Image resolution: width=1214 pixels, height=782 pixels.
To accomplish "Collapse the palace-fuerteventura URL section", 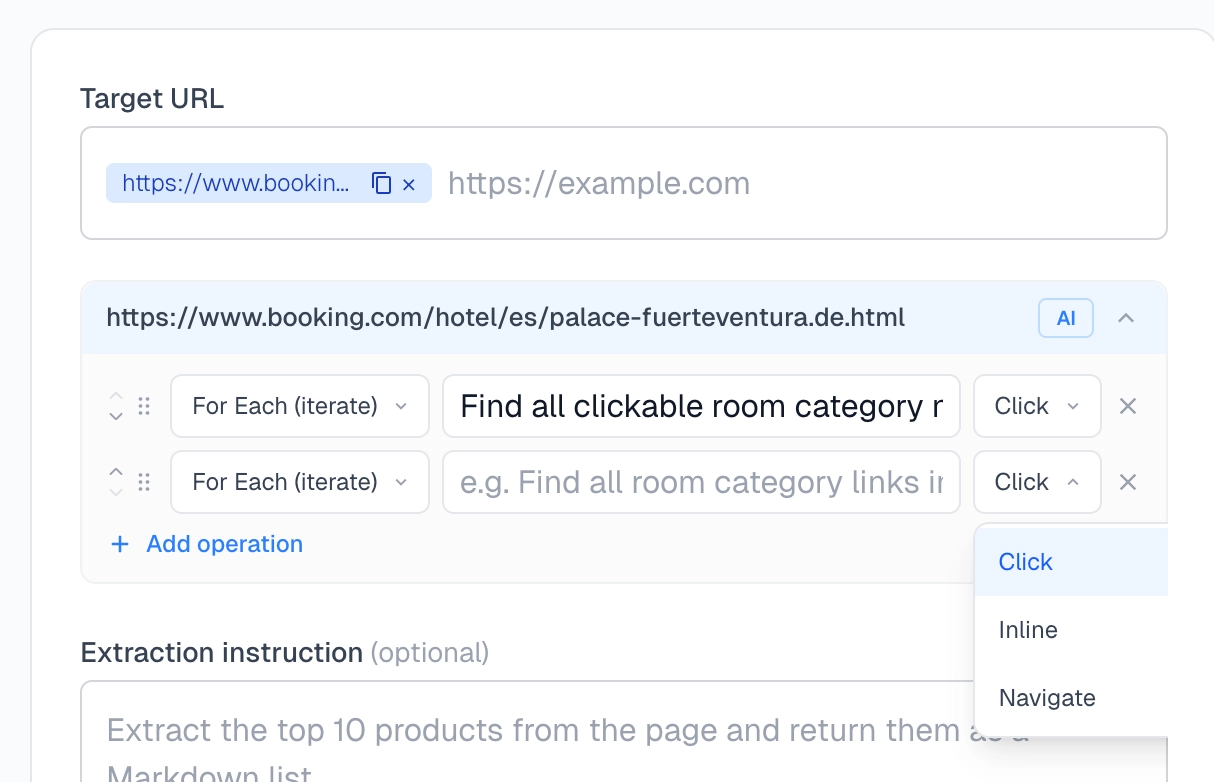I will click(1126, 318).
